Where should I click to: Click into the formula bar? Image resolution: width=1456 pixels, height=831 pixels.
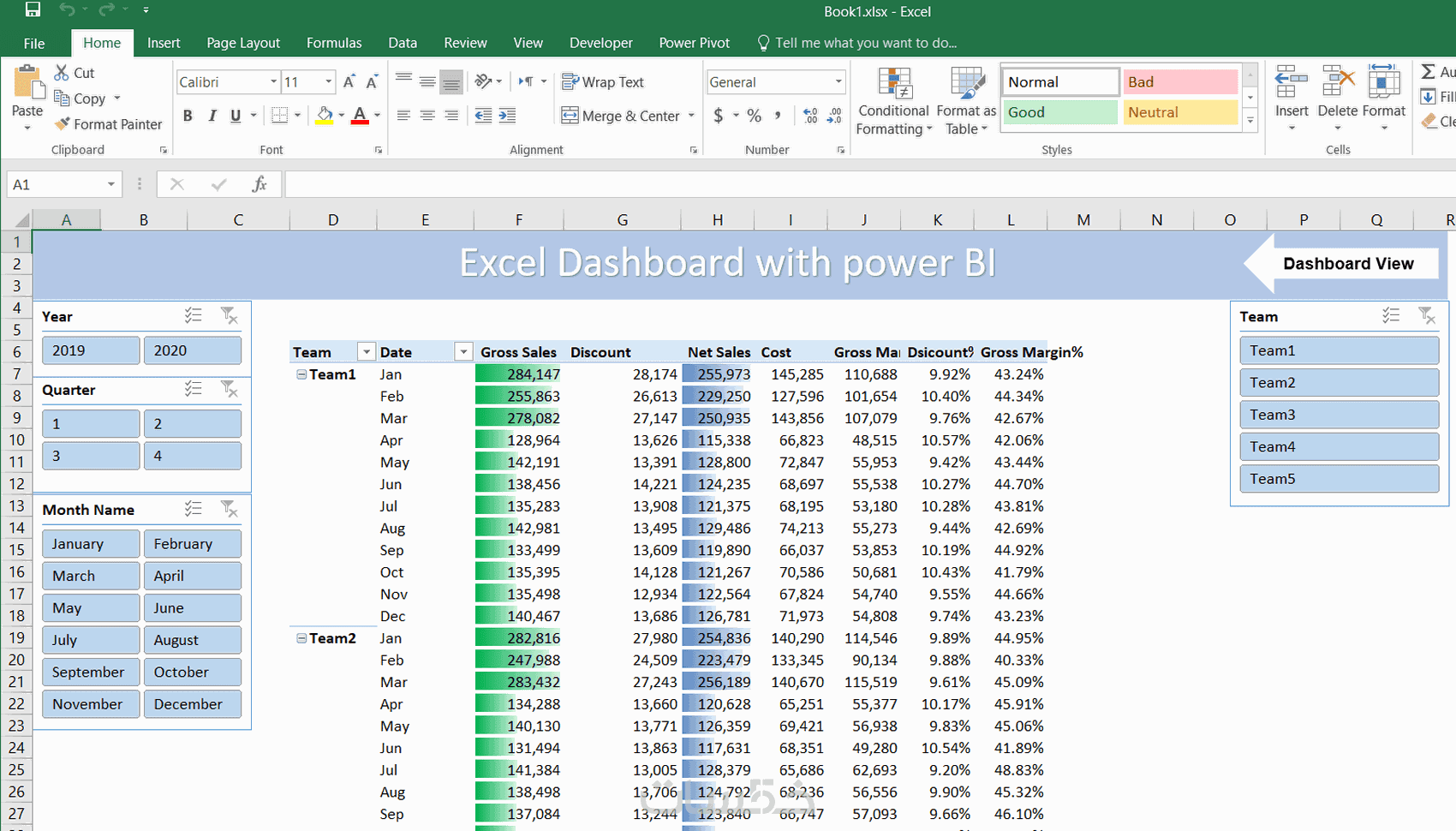coord(869,184)
